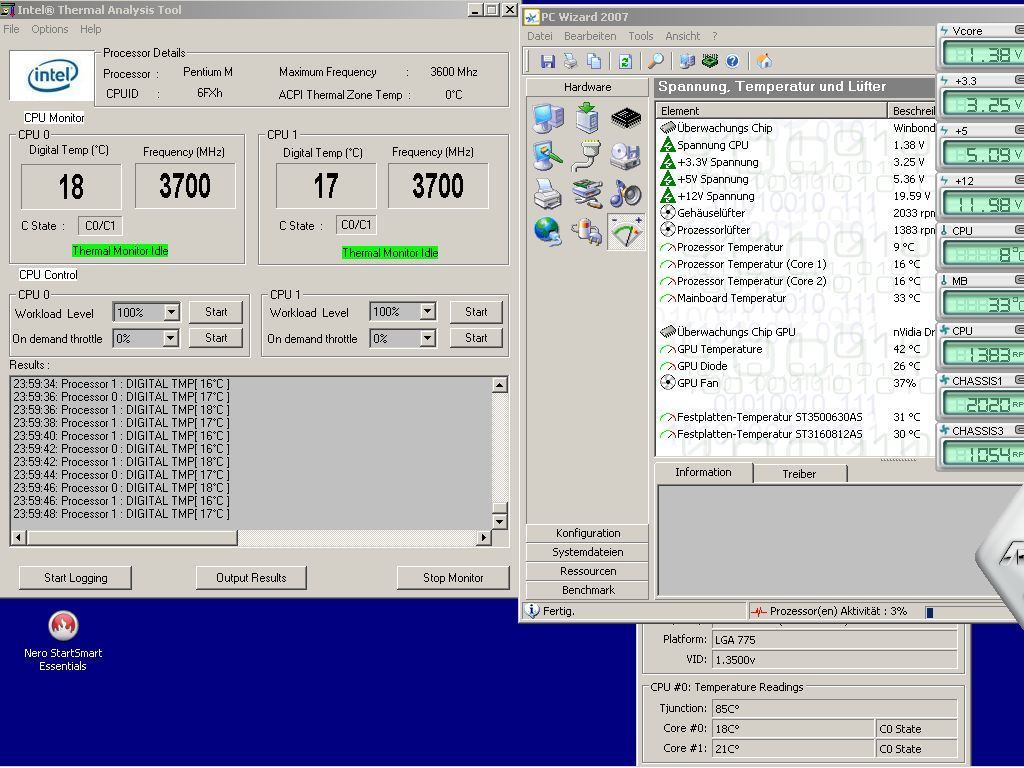
Task: Open the Ressourcen section
Action: pos(588,571)
